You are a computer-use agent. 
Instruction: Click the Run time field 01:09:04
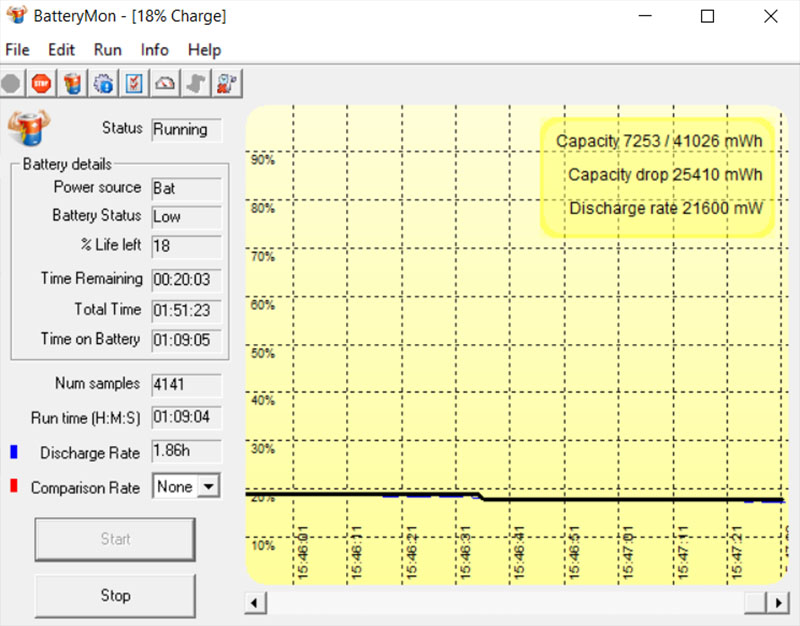[186, 417]
